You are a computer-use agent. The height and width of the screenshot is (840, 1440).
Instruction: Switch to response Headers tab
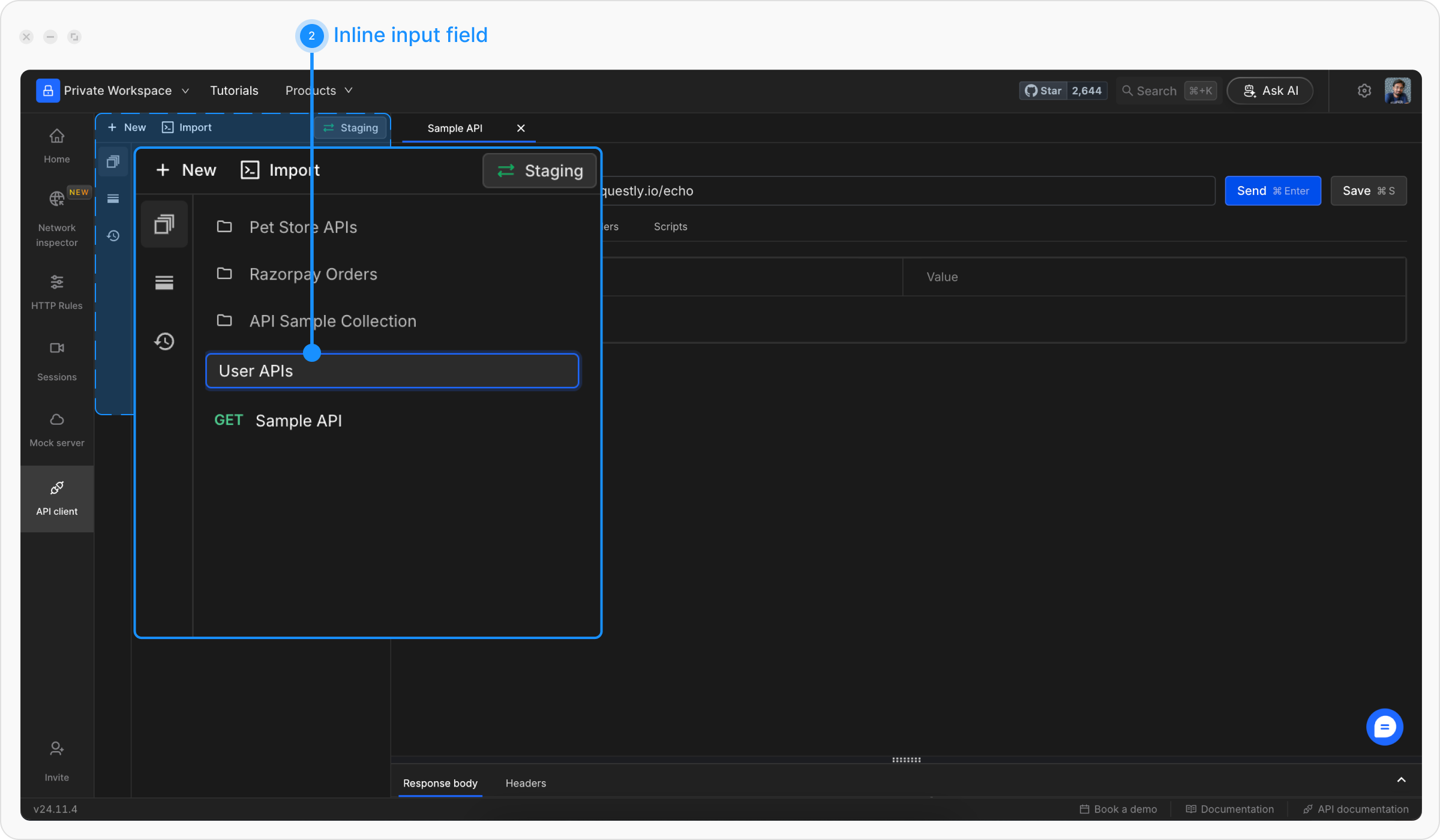click(x=526, y=783)
